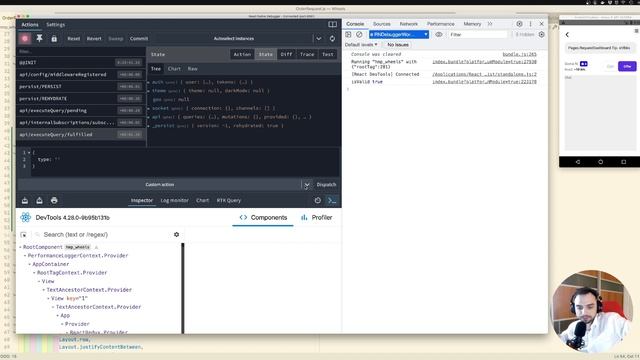
Task: Collapse the Custom action dispatcher chevron
Action: tap(307, 185)
